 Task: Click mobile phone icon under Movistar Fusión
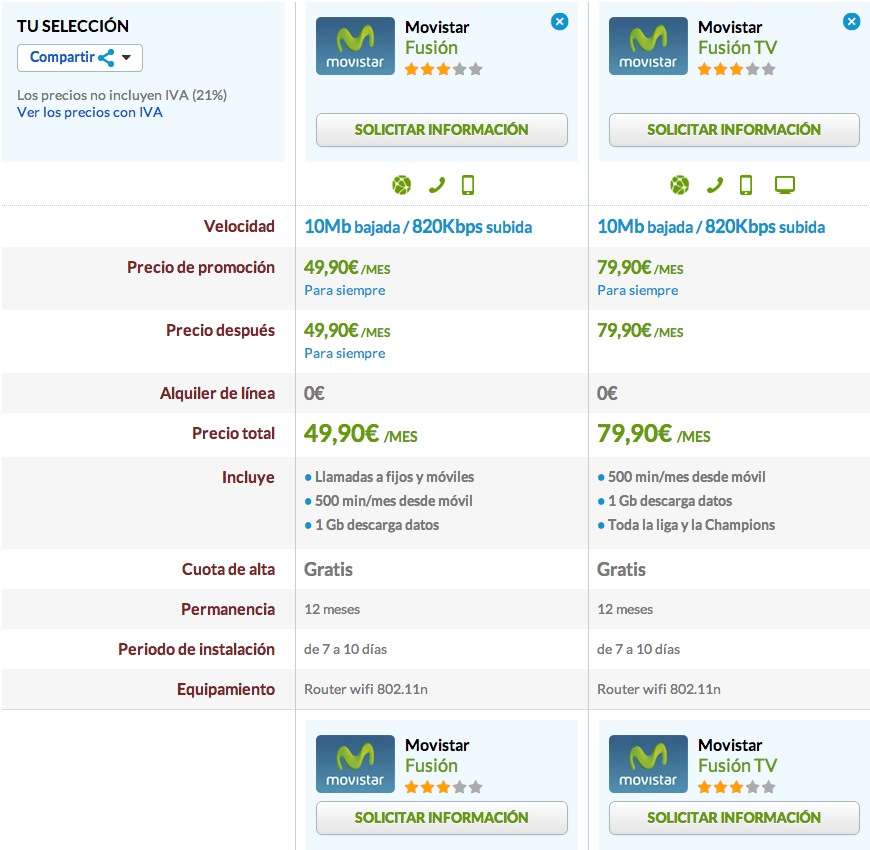[468, 185]
